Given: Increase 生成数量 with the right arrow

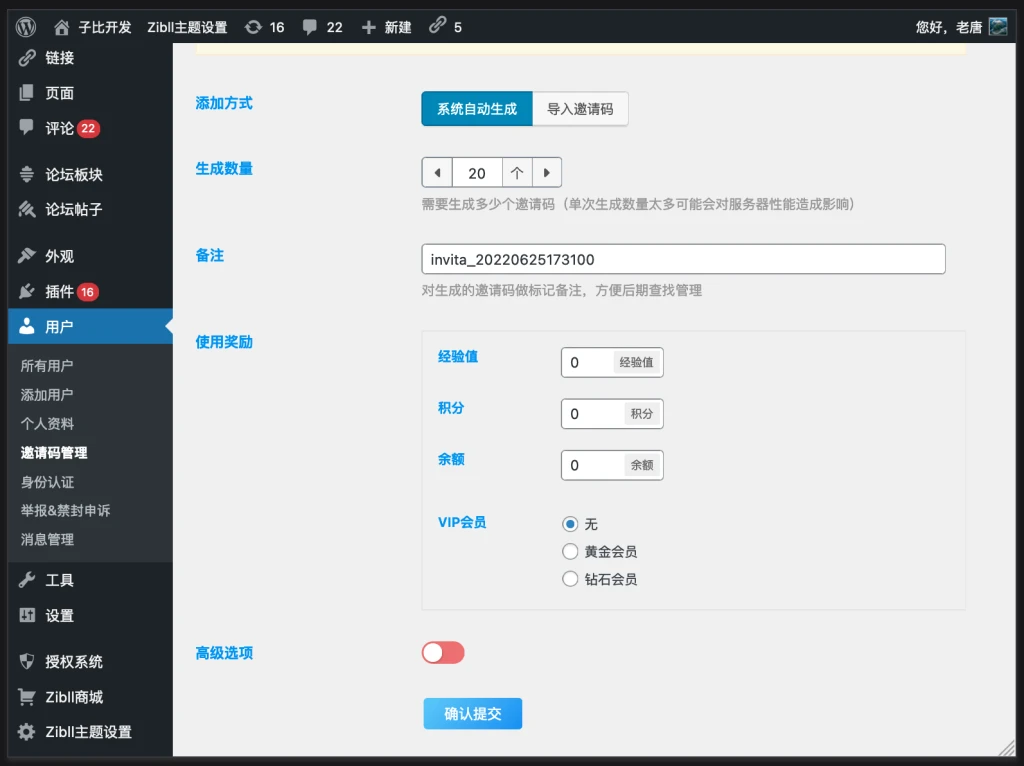Looking at the screenshot, I should (546, 173).
